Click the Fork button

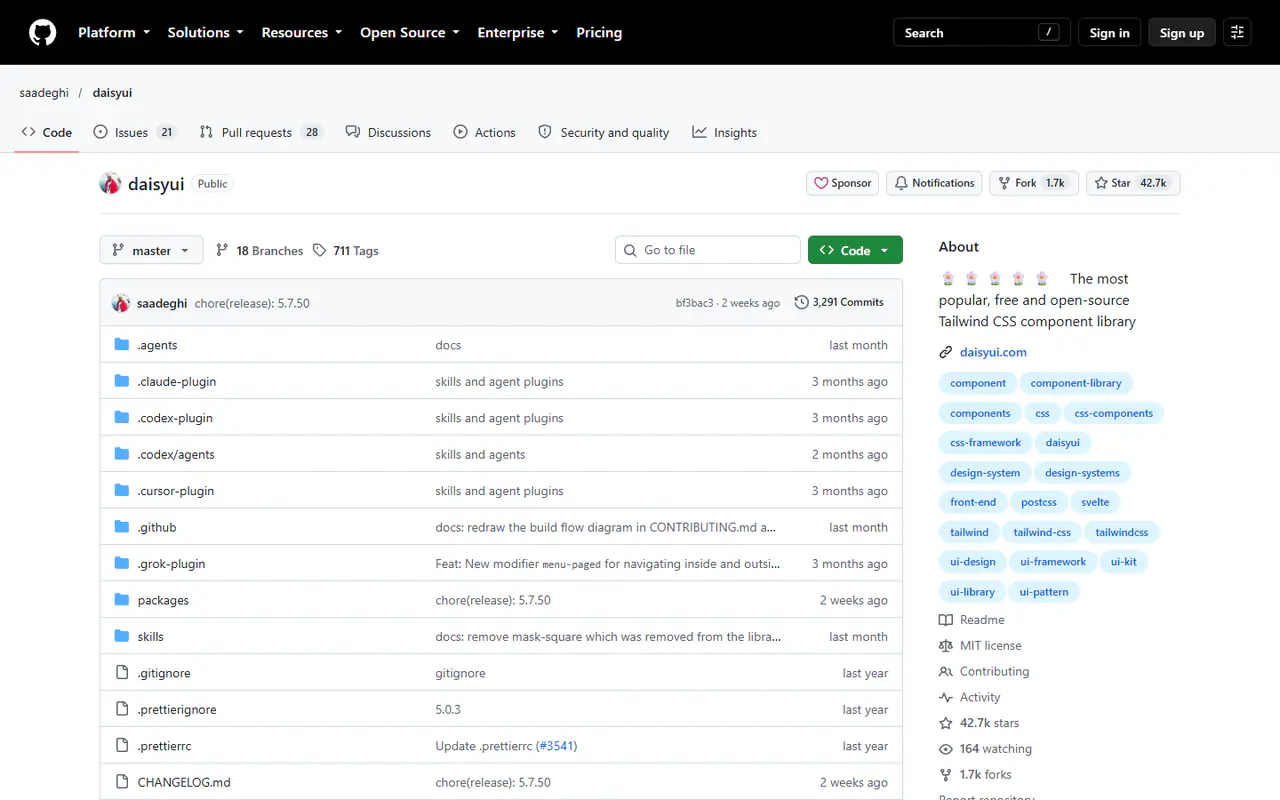pyautogui.click(x=1034, y=183)
